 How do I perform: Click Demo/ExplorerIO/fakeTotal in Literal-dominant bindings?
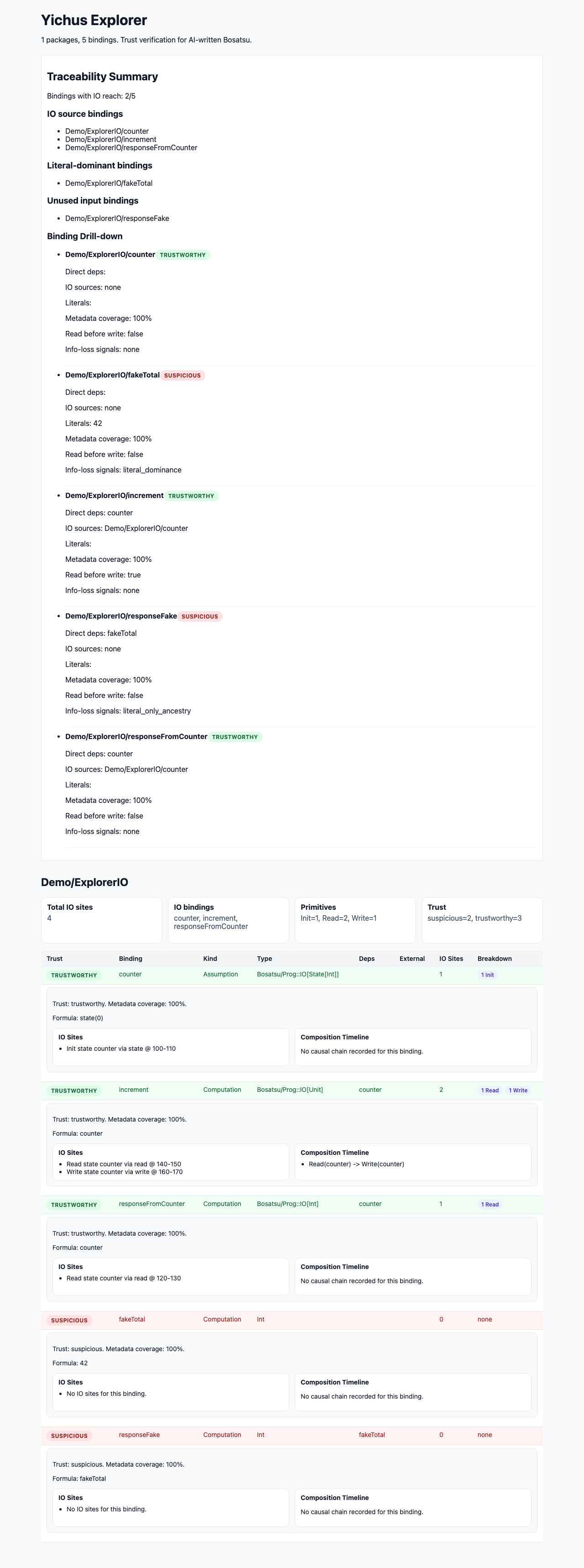point(108,183)
